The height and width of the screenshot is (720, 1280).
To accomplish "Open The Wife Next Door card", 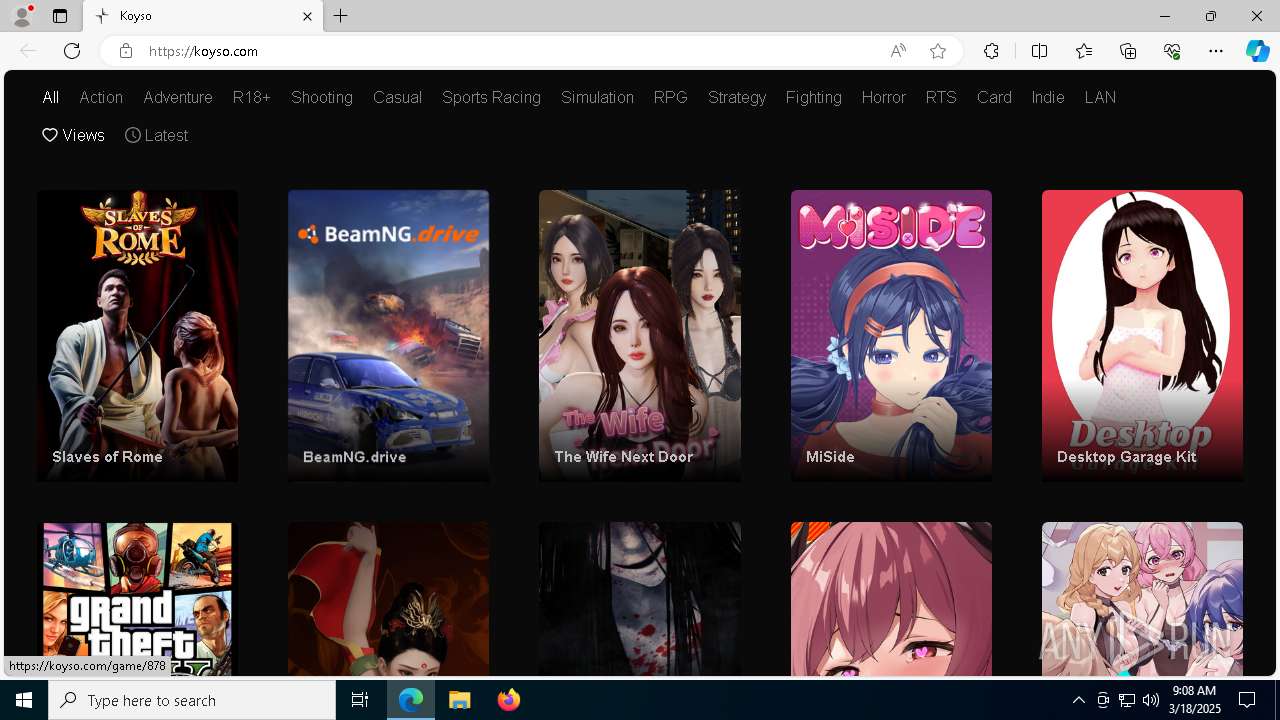I will (x=640, y=336).
